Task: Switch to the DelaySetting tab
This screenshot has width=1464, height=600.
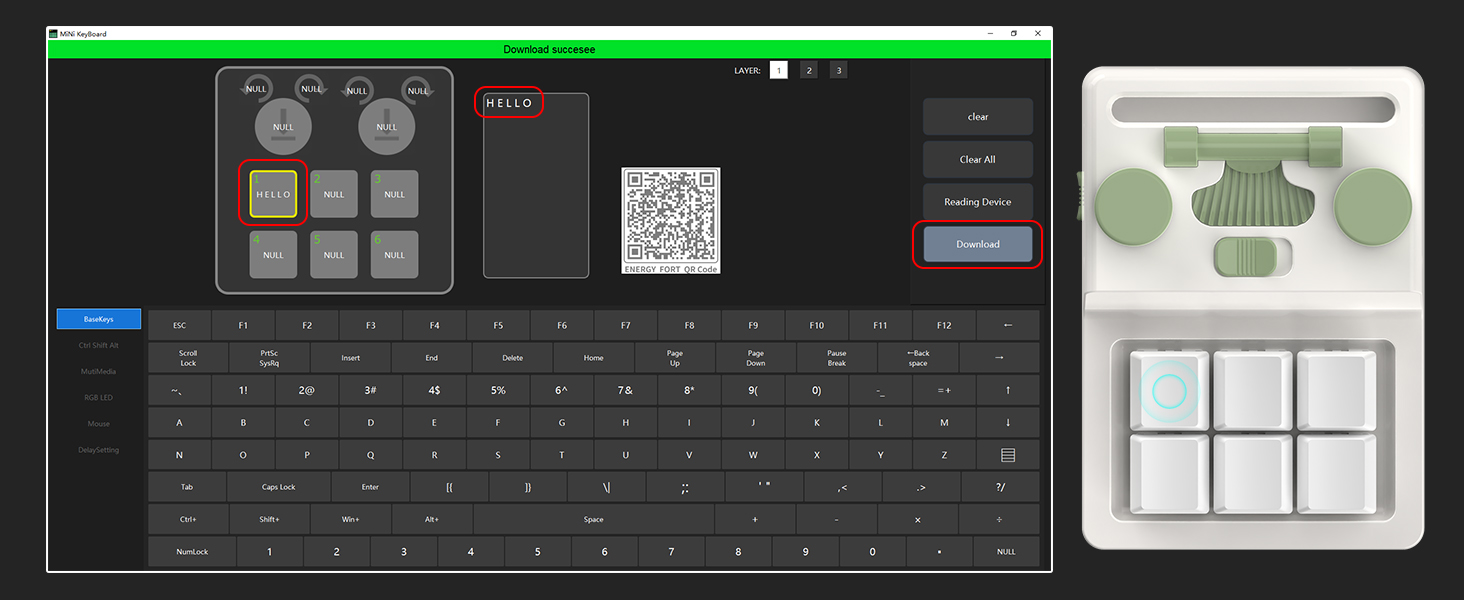Action: 97,449
